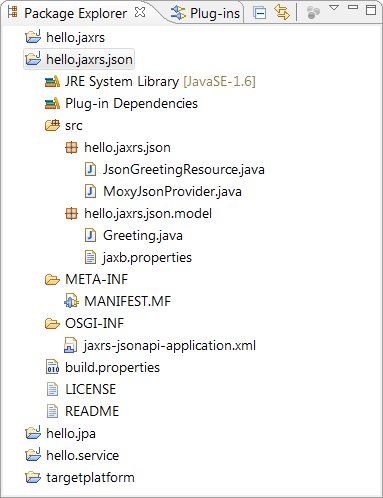Click the src source folder icon
The image size is (383, 498).
52,125
